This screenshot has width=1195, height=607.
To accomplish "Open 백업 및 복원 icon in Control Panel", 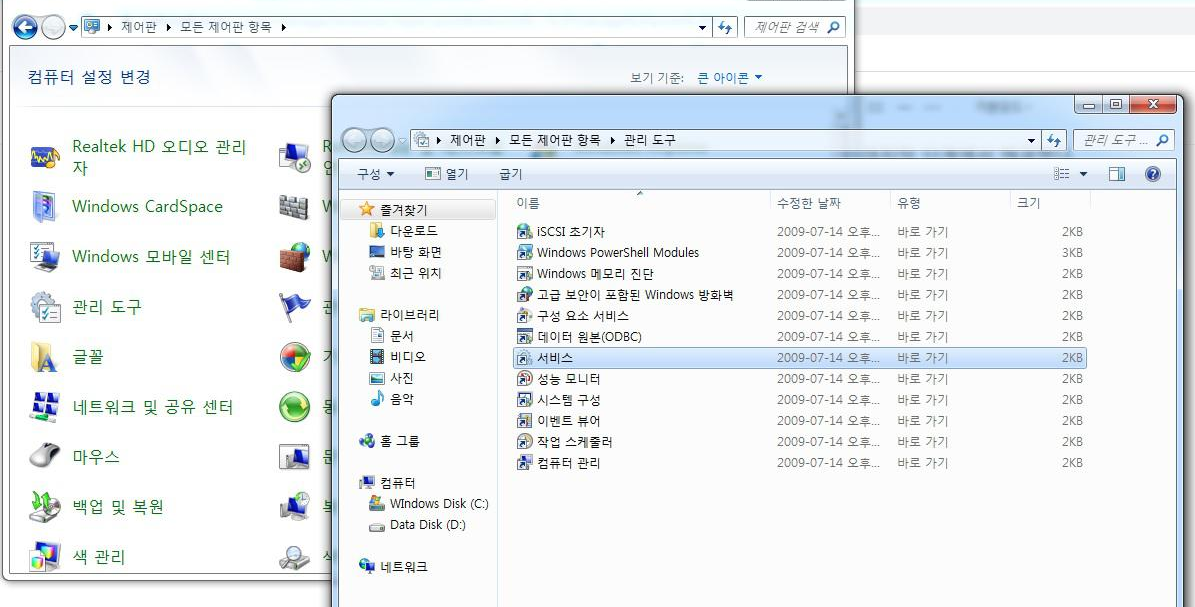I will tap(45, 507).
